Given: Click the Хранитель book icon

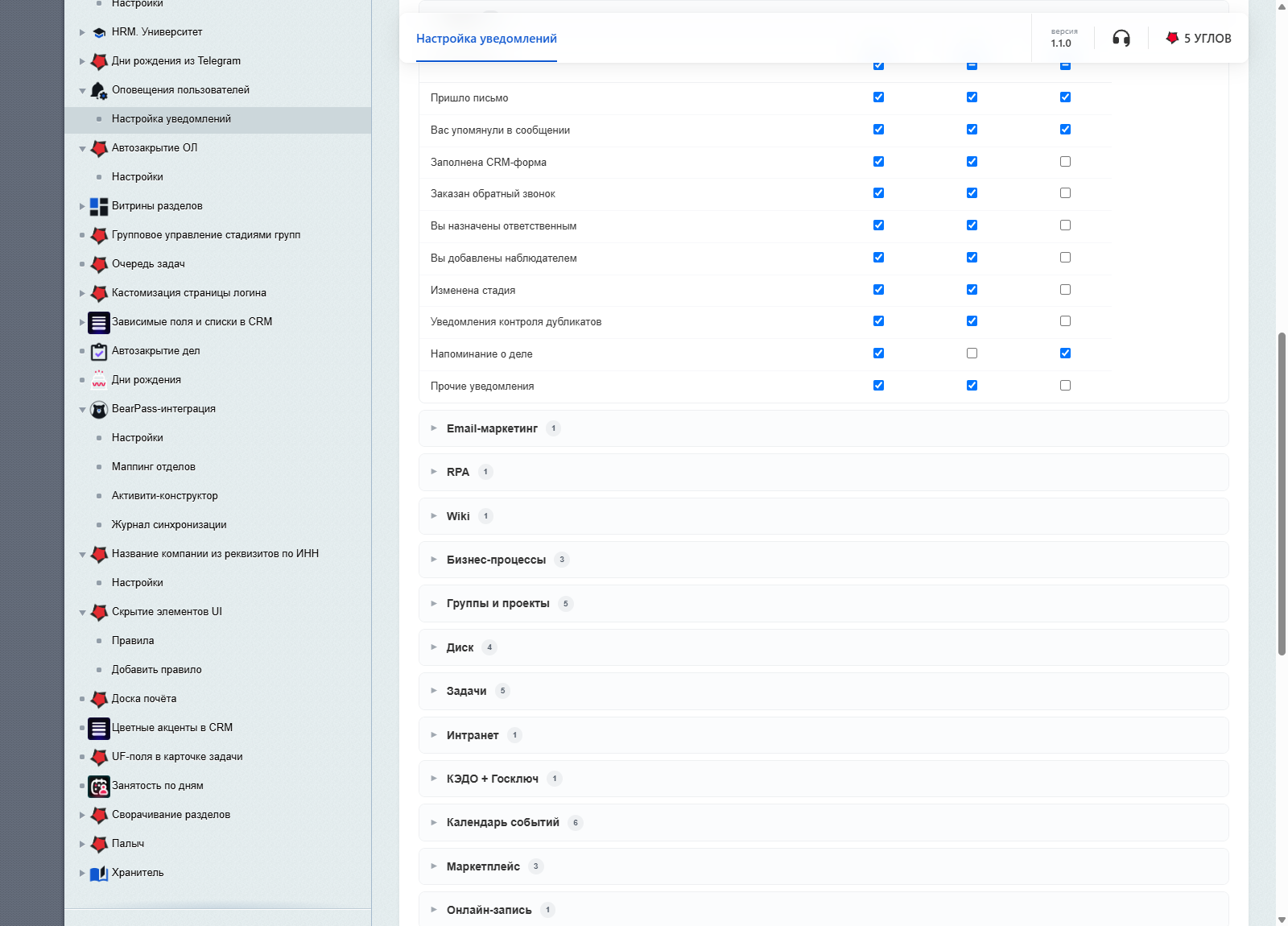Looking at the screenshot, I should [x=99, y=873].
